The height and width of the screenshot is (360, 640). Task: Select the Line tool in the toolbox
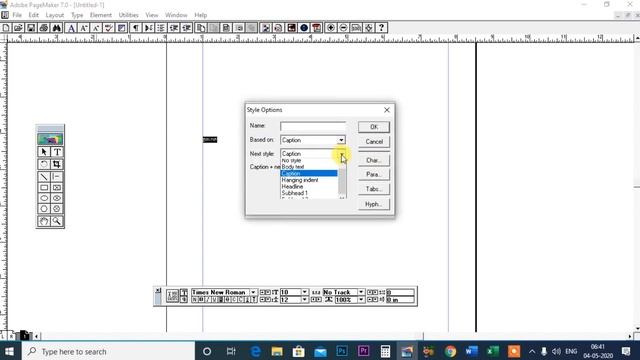44,176
